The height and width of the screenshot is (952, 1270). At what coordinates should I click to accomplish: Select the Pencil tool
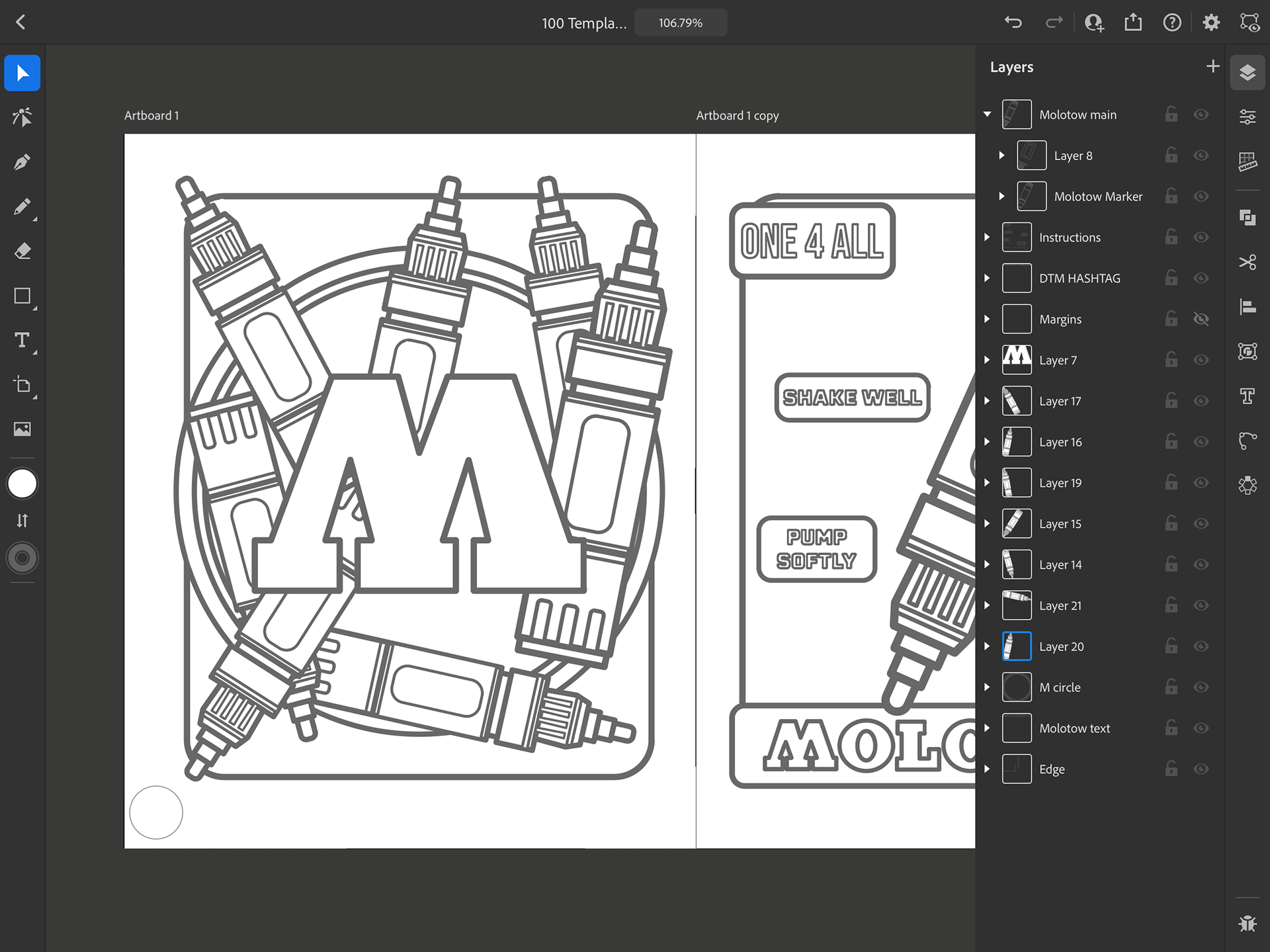(22, 207)
